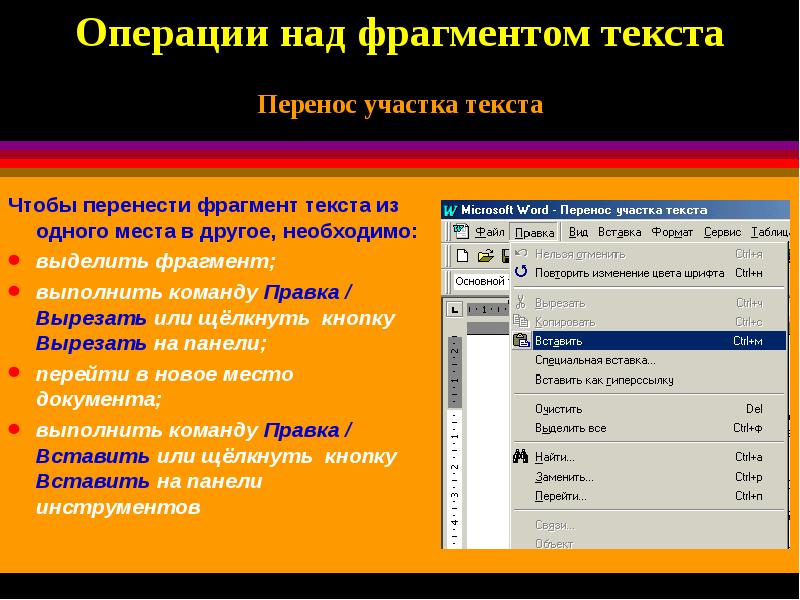Click the New document toolbar icon

(463, 255)
